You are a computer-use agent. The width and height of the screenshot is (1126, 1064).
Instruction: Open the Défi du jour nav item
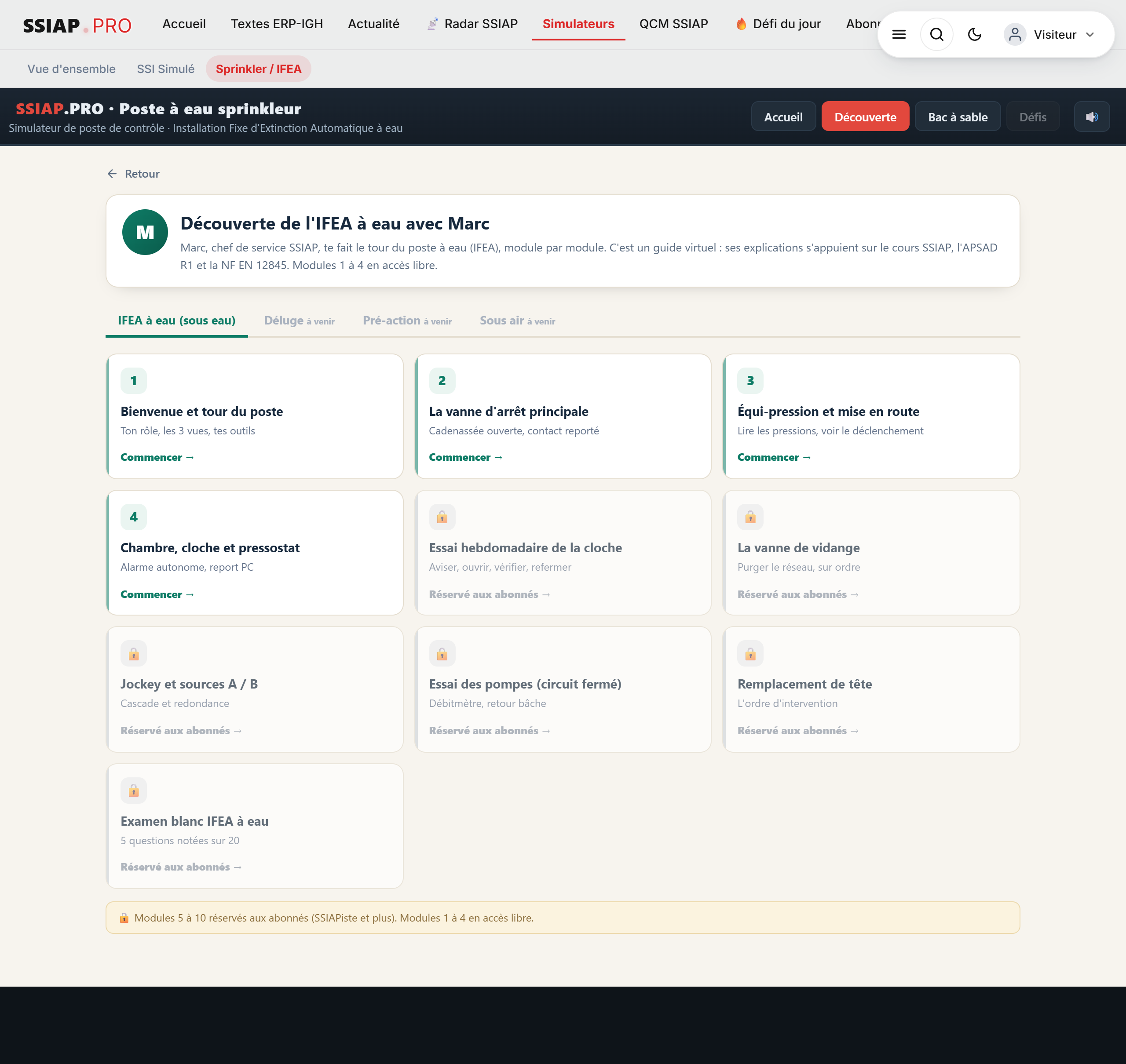click(778, 24)
